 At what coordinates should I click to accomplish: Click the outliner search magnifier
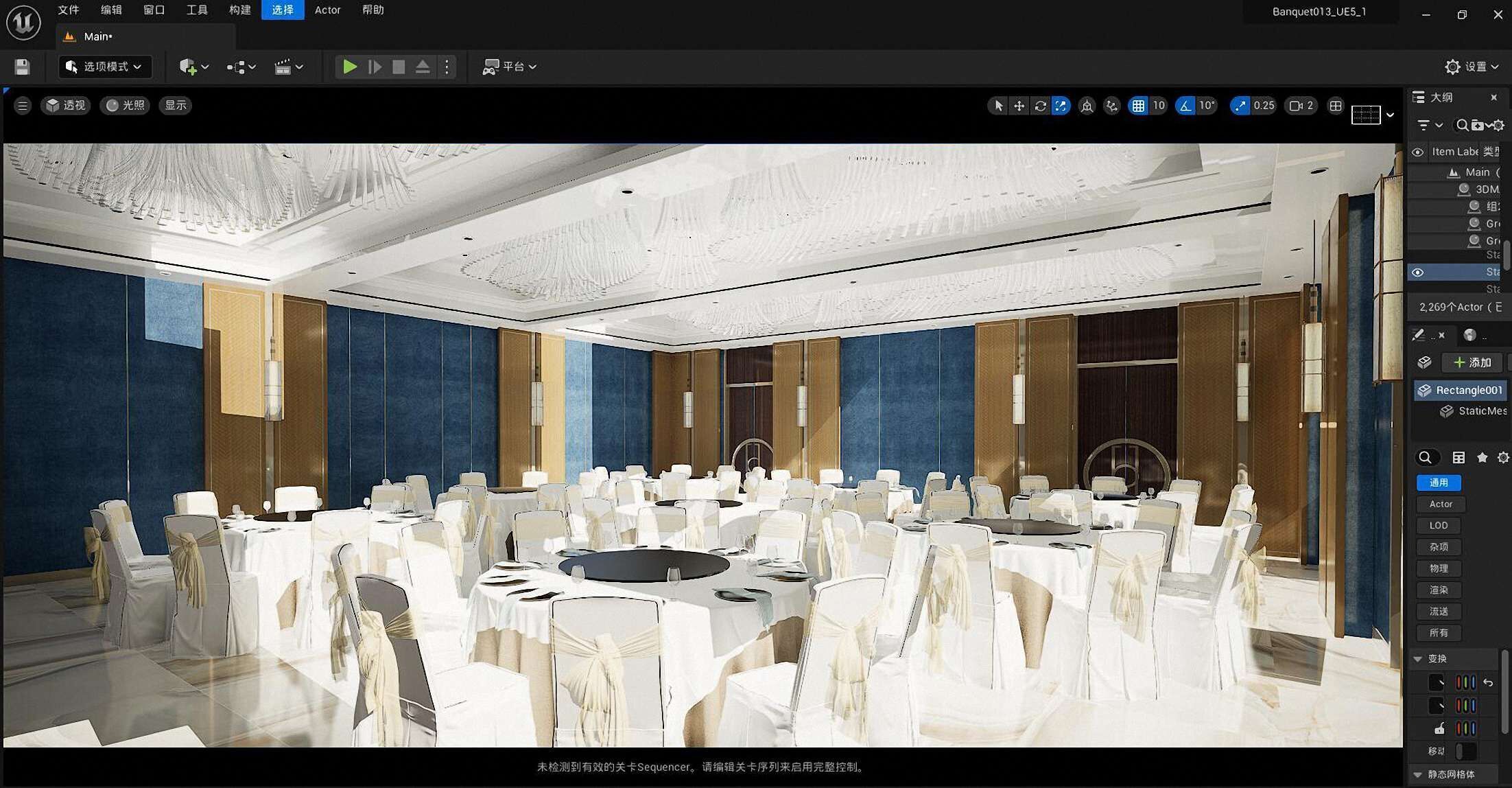(x=1462, y=125)
